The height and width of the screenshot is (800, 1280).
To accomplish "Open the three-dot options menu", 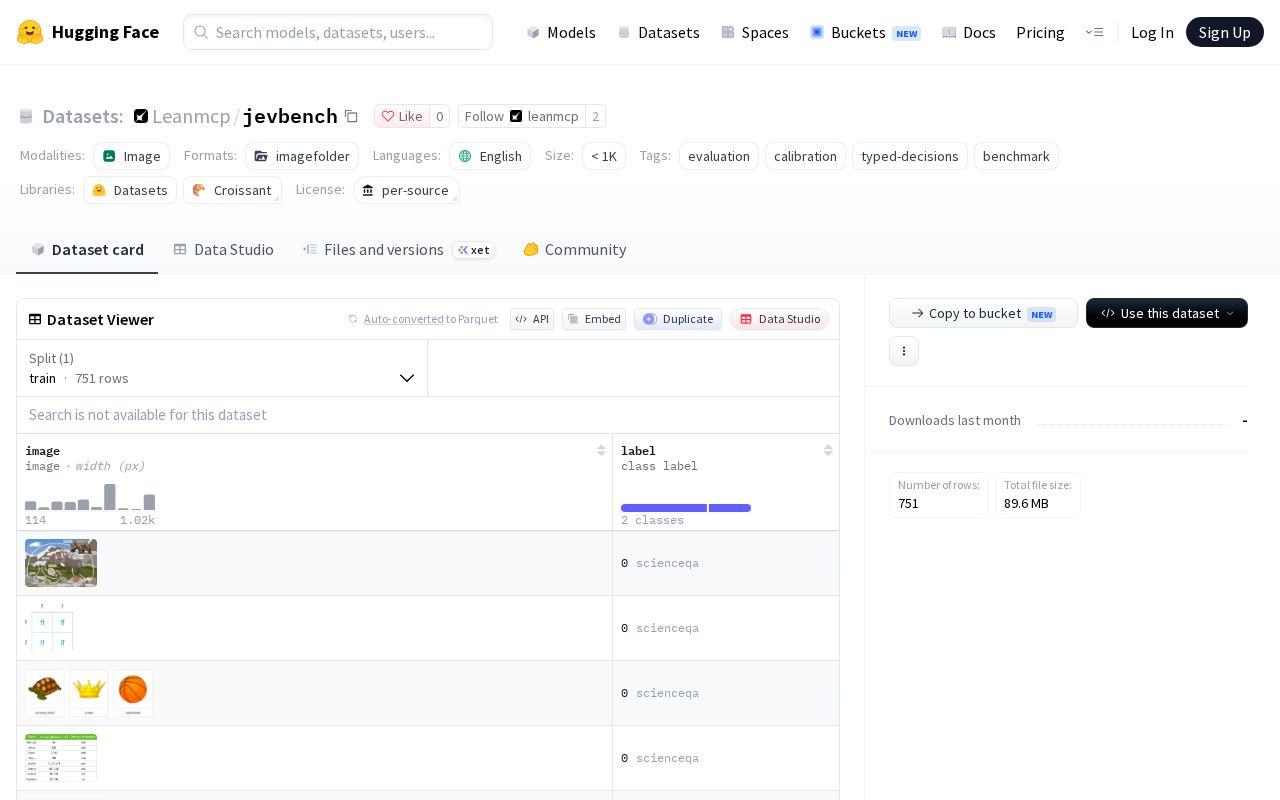I will pyautogui.click(x=904, y=351).
